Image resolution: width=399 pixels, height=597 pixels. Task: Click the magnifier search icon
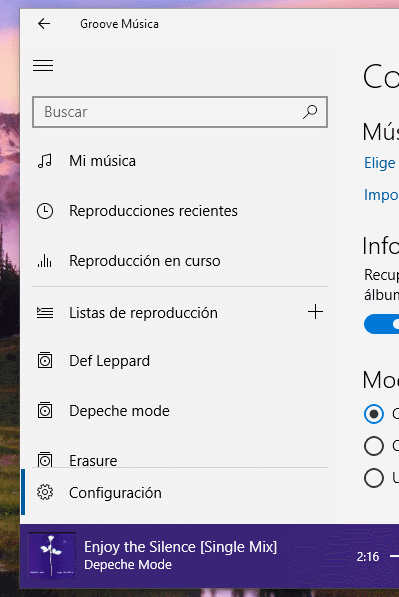pos(310,112)
